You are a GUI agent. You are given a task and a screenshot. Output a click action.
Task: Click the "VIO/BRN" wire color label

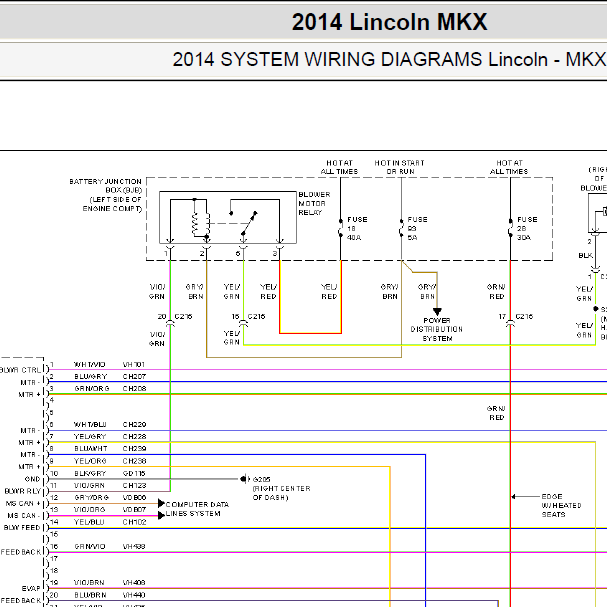(x=89, y=583)
